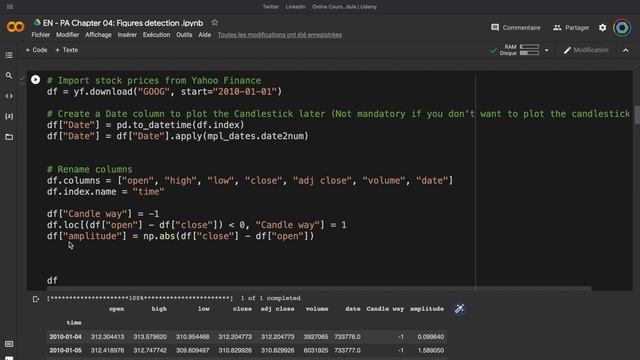Screen dimensions: 640x360
Task: Open the user account avatar
Action: coord(622,28)
